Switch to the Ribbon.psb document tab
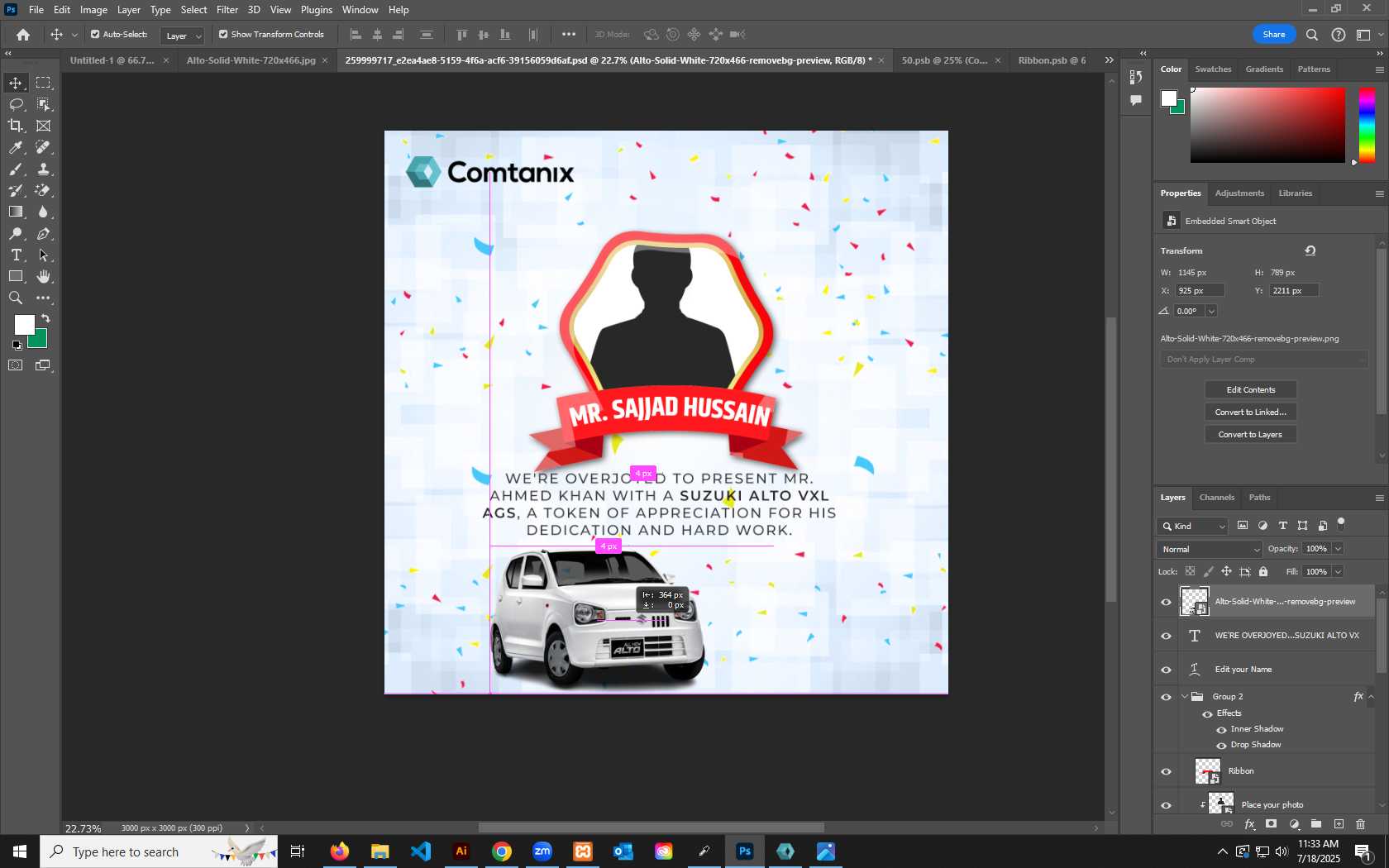Image resolution: width=1389 pixels, height=868 pixels. click(x=1052, y=60)
